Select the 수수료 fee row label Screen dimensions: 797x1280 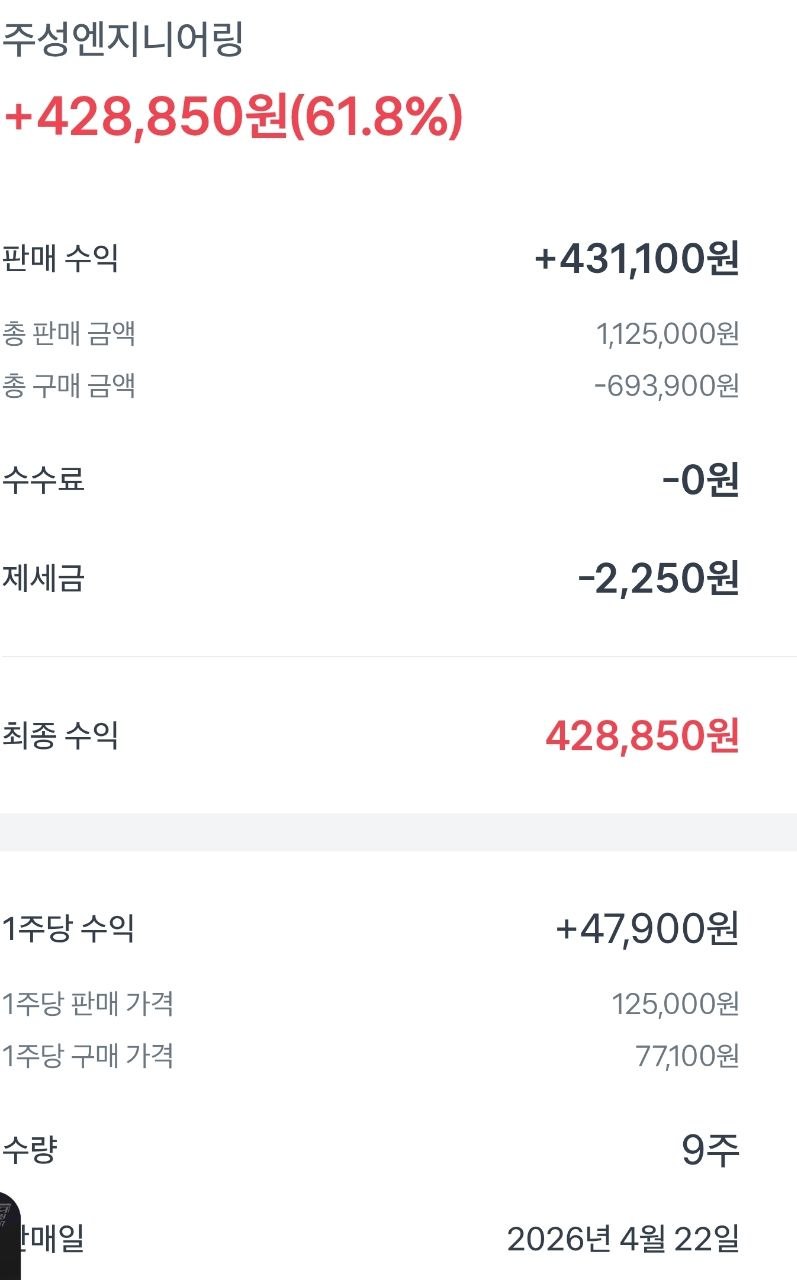tap(43, 480)
